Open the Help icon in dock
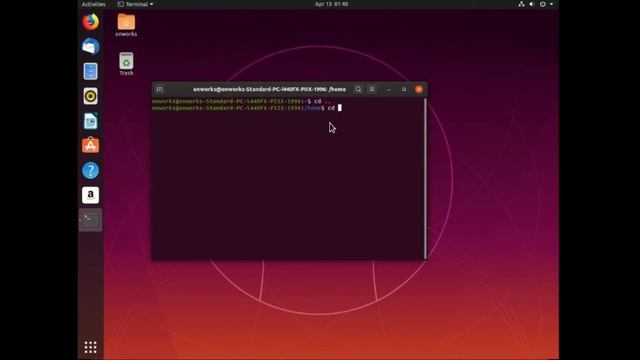This screenshot has width=640, height=360. pyautogui.click(x=91, y=171)
